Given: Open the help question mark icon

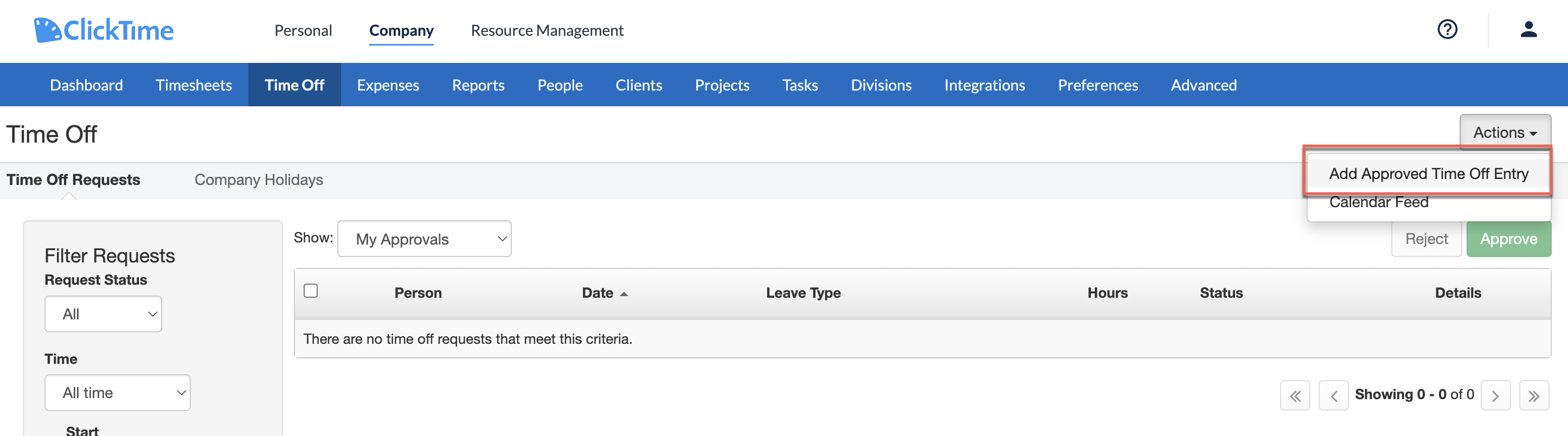Looking at the screenshot, I should click(x=1447, y=29).
